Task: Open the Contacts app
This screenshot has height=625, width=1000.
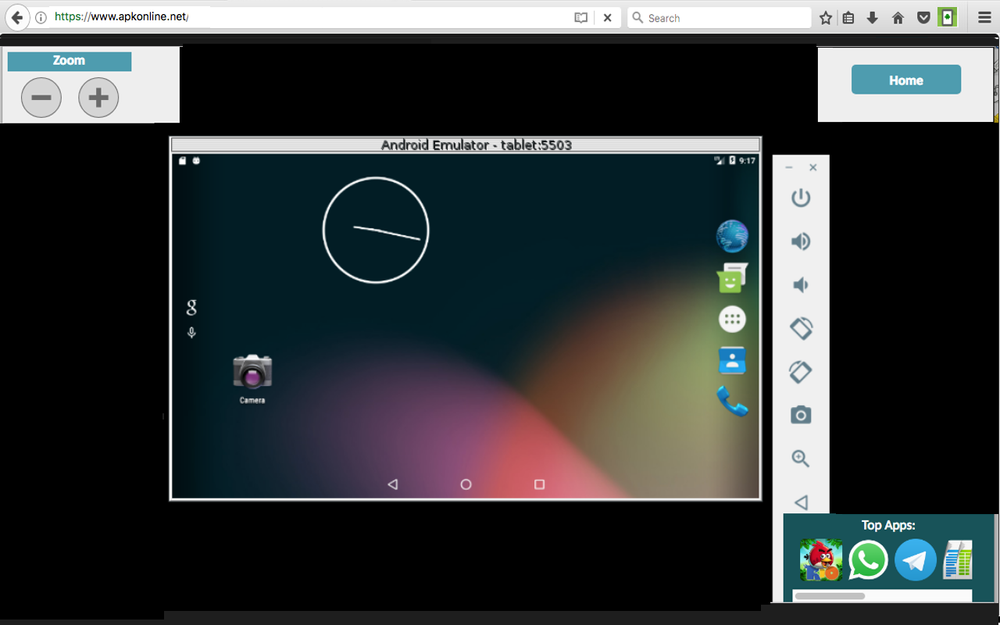Action: click(x=731, y=360)
